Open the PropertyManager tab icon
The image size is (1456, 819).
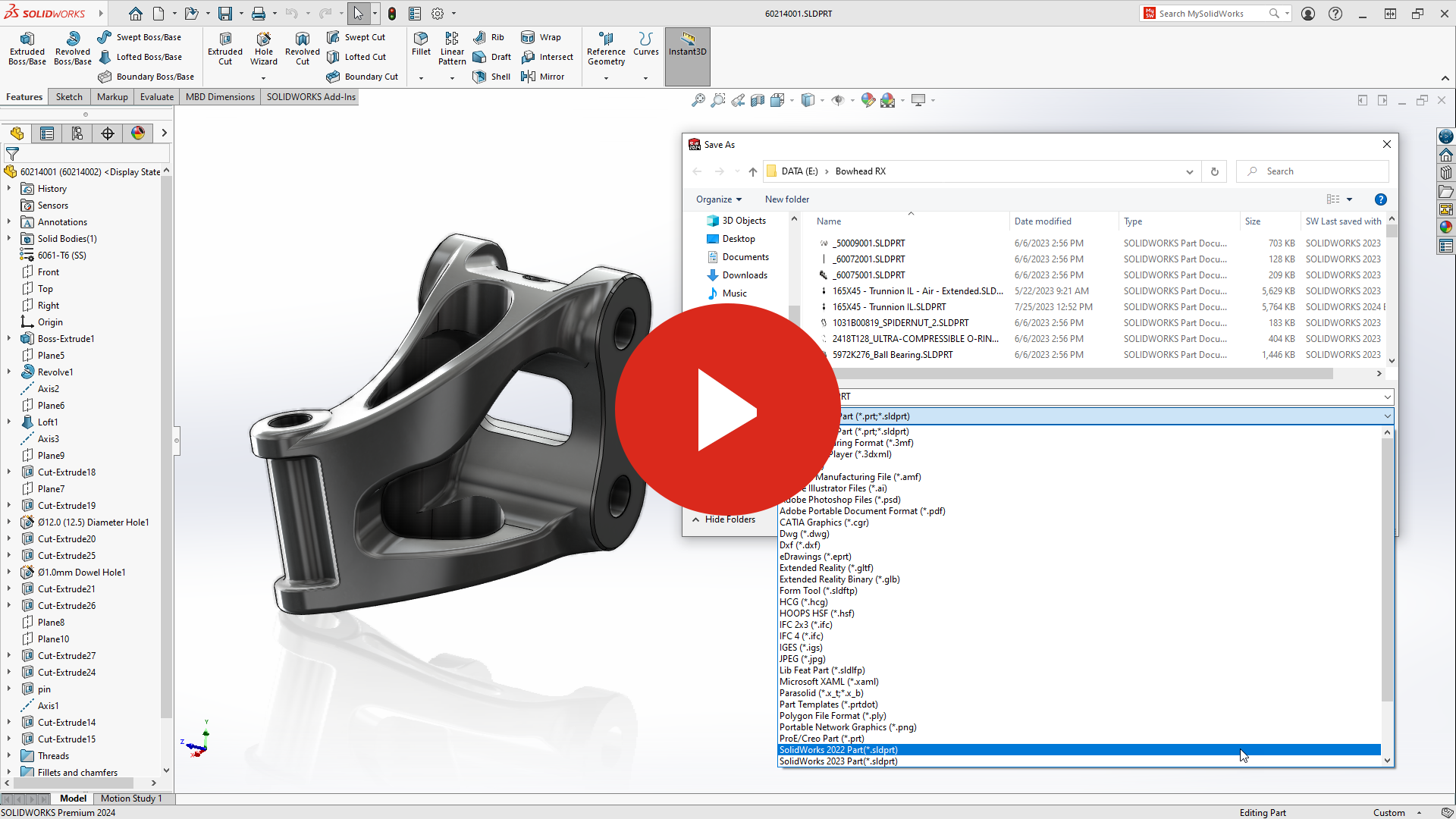point(47,133)
